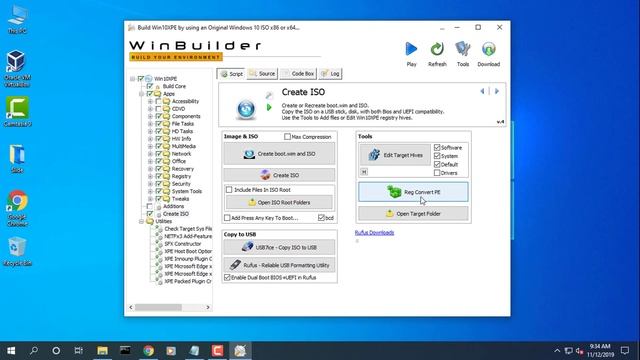Go to next script with the right arrow
Image resolution: width=640 pixels, height=360 pixels.
pyautogui.click(x=497, y=91)
